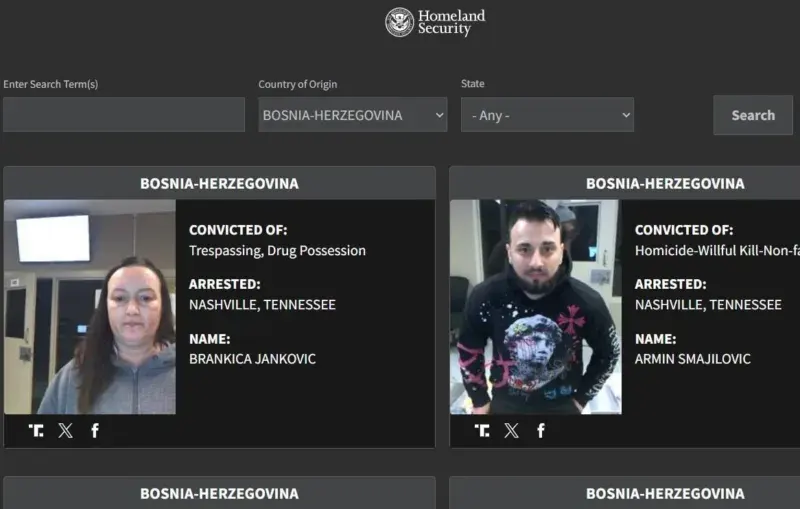Share Brankica Jankovic card on X
Image resolution: width=800 pixels, height=509 pixels.
click(x=65, y=430)
